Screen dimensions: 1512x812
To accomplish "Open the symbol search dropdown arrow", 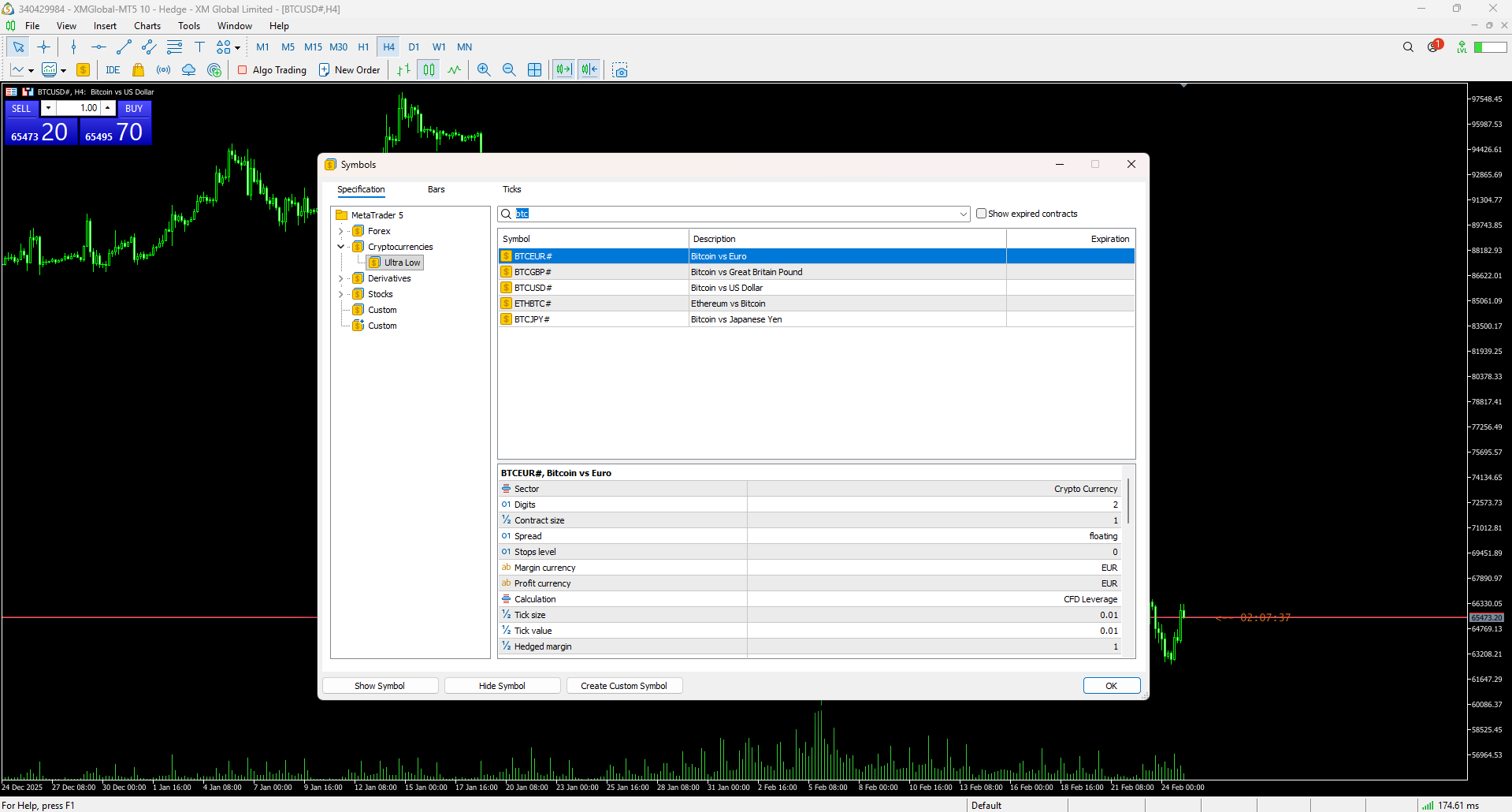I will [x=963, y=214].
